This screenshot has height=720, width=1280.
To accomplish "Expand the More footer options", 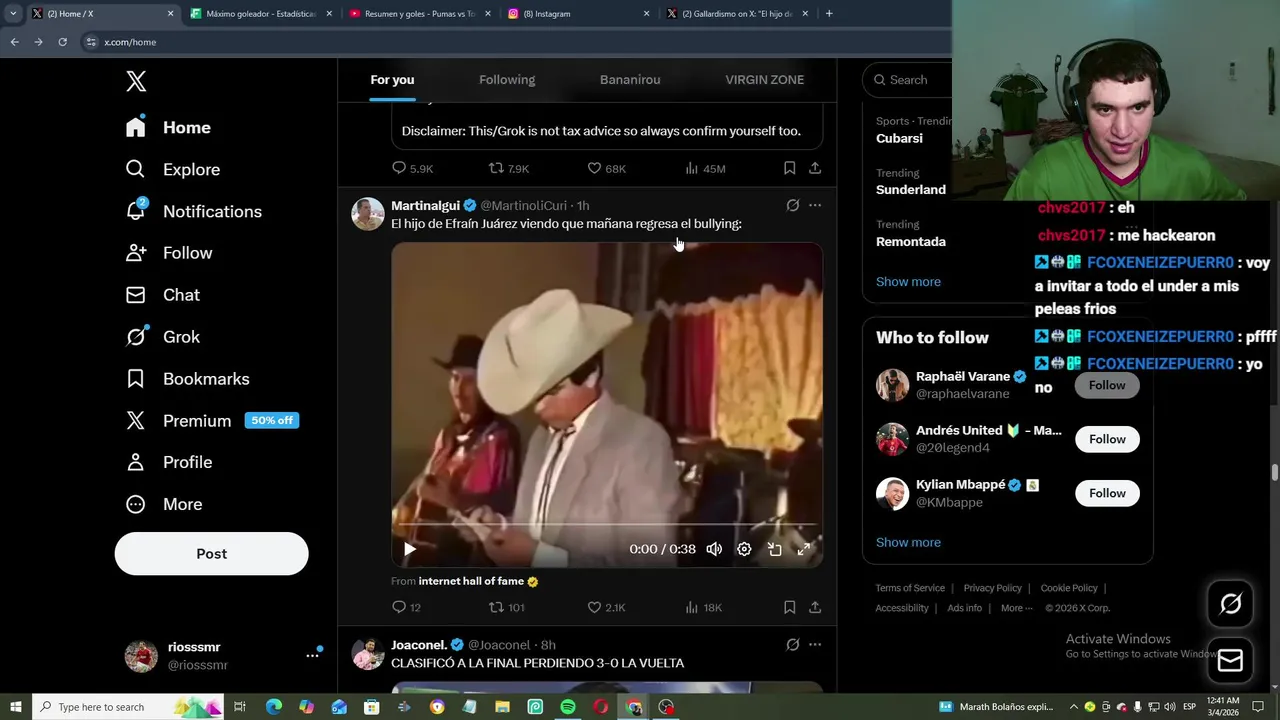I will pos(1016,608).
